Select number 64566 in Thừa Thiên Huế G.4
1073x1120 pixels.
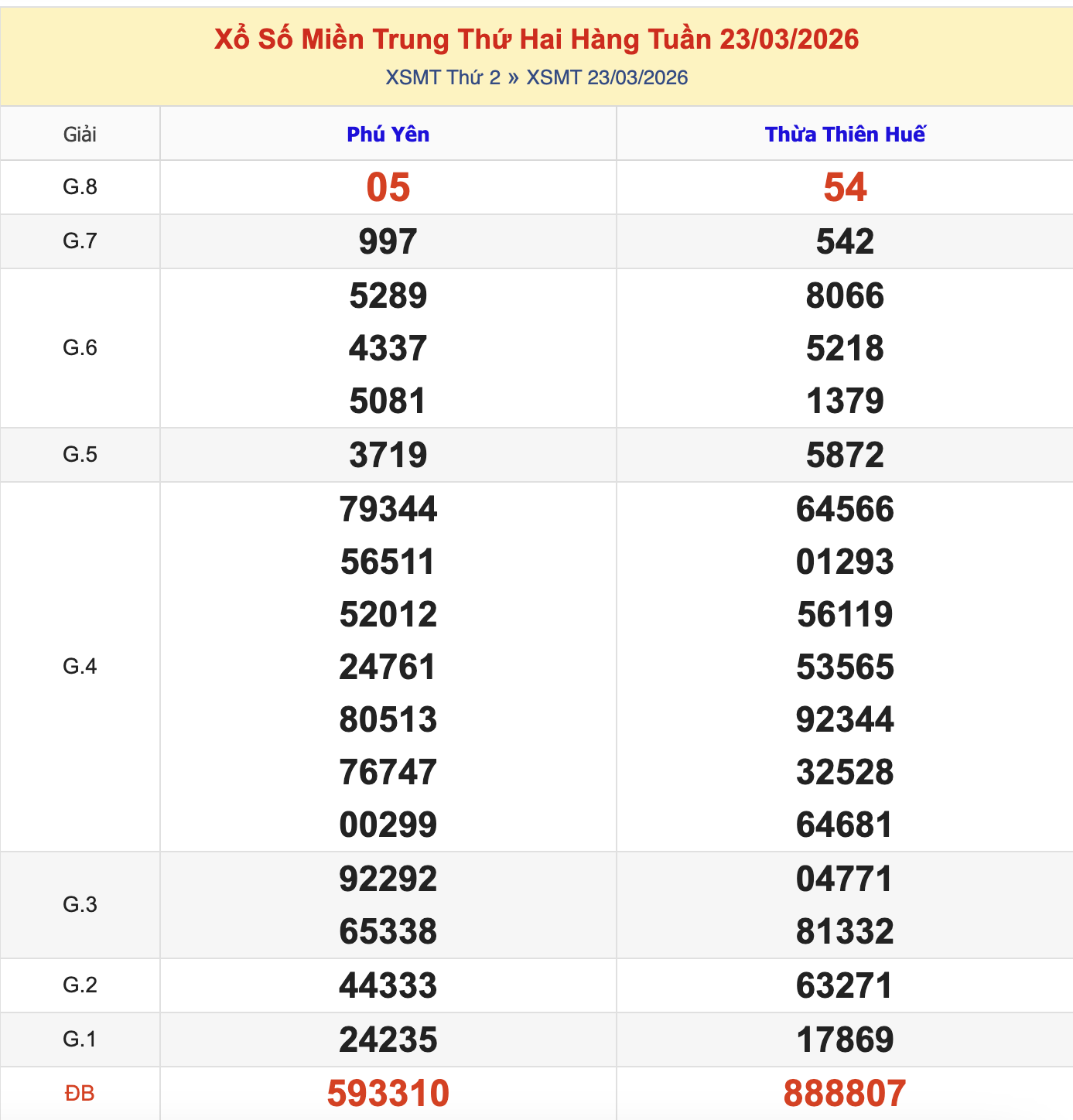[843, 509]
